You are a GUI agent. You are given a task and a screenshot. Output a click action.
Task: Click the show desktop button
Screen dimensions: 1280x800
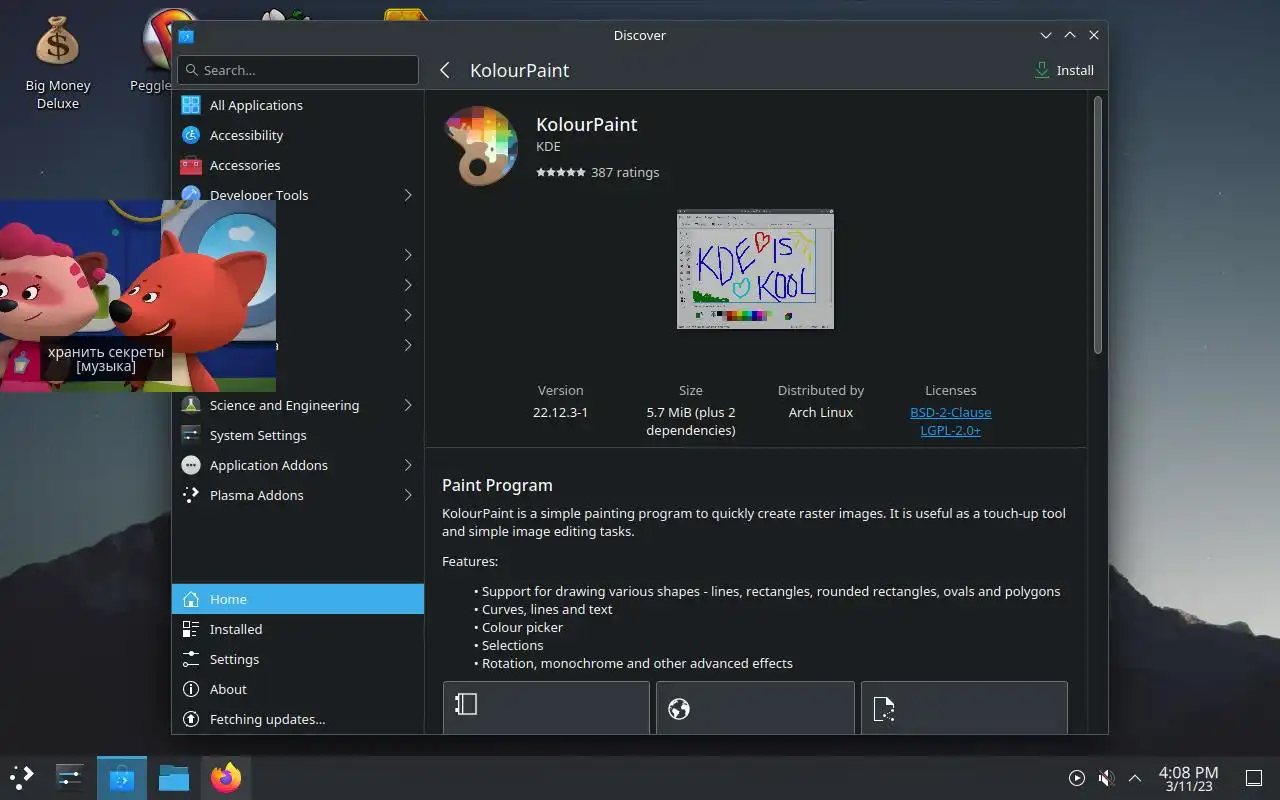point(1254,778)
